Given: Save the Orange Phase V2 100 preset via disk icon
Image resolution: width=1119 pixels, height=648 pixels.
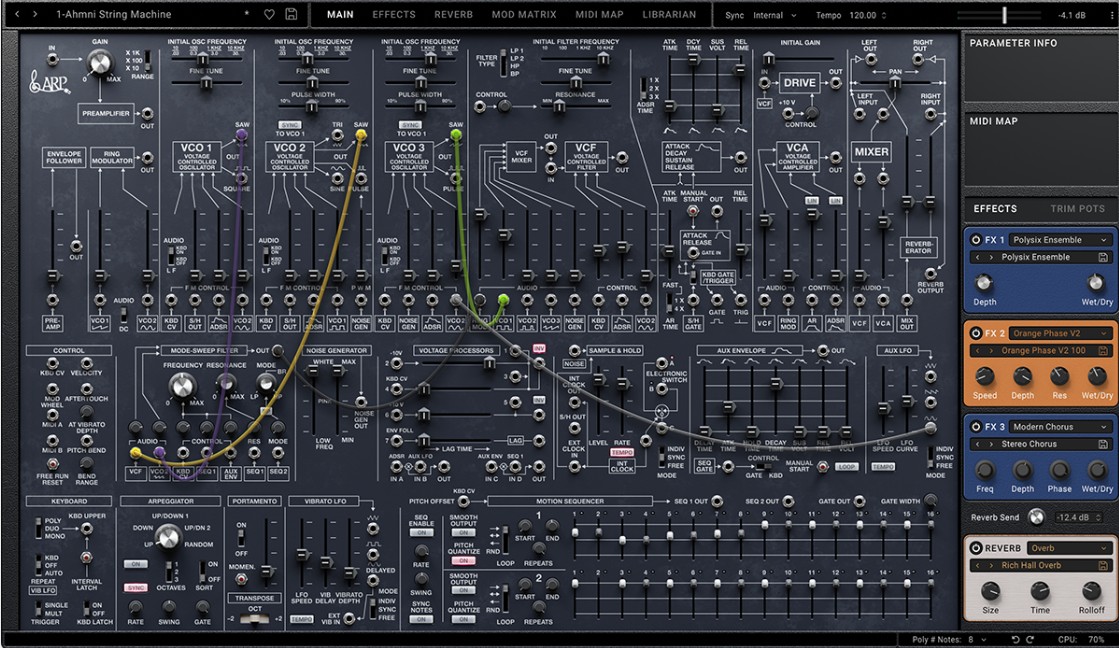Looking at the screenshot, I should coord(1103,350).
